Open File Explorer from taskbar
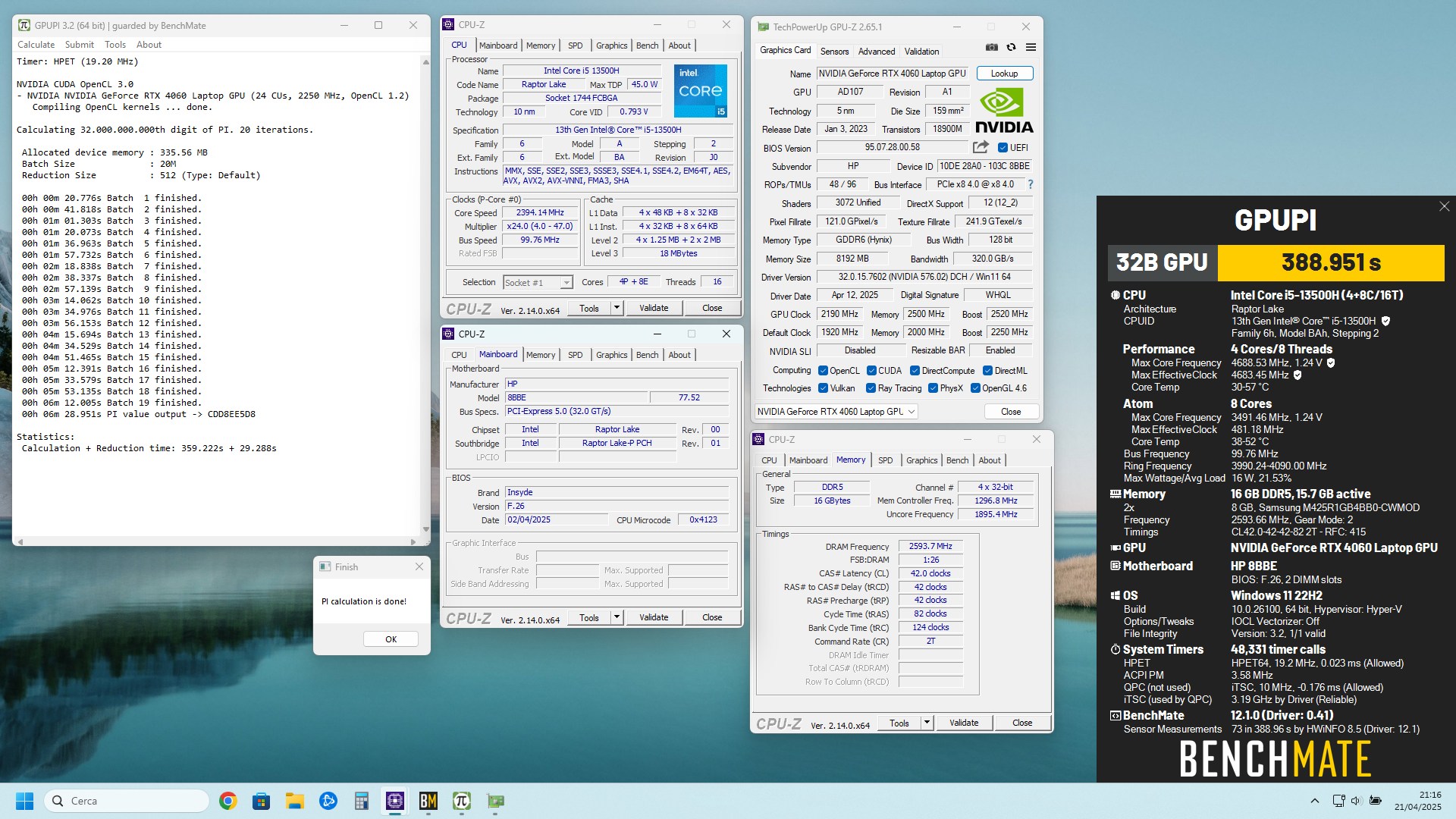Image resolution: width=1456 pixels, height=819 pixels. [x=294, y=801]
